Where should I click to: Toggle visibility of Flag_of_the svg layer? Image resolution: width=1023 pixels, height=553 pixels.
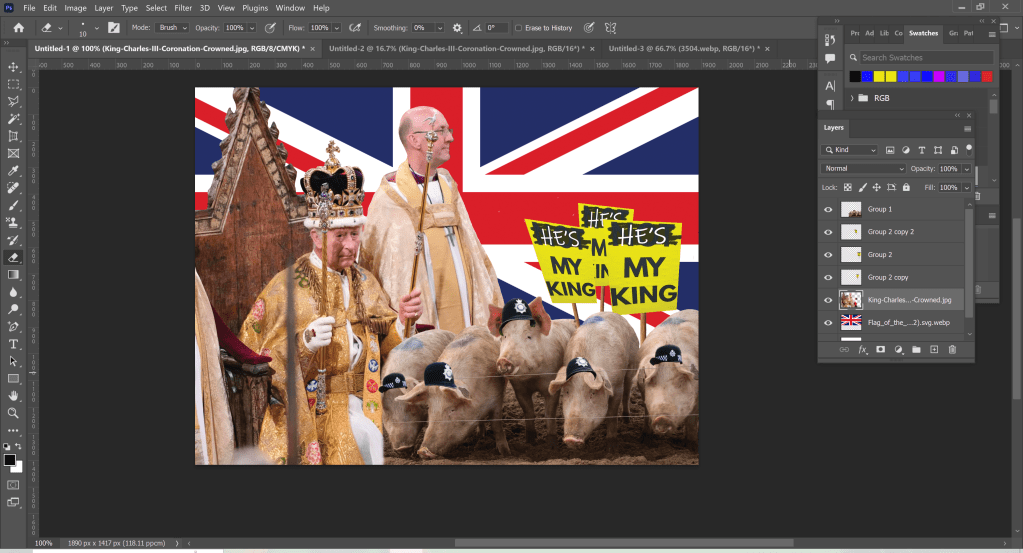tap(828, 322)
